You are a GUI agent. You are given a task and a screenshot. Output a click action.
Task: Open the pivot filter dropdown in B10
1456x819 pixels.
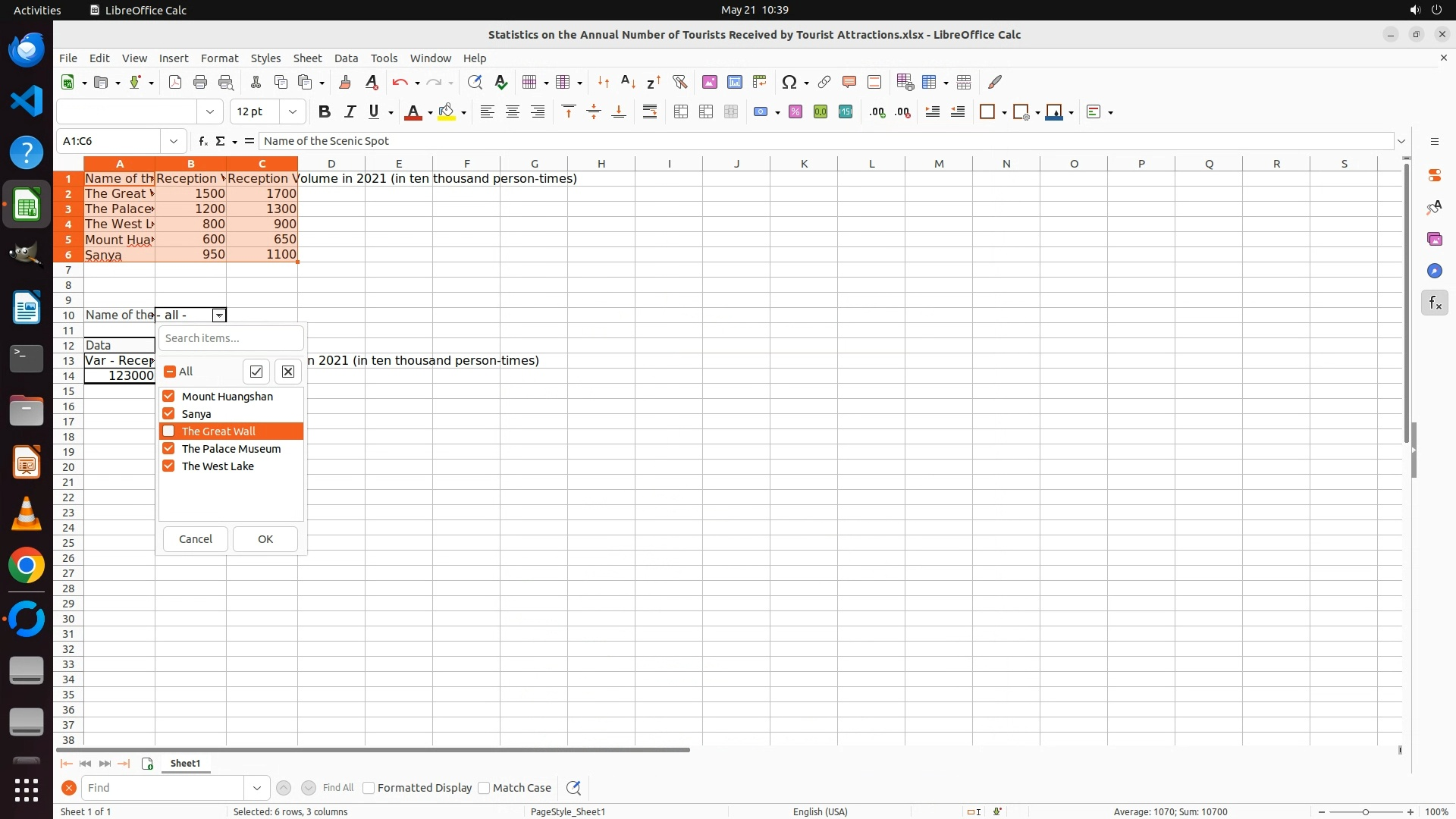click(218, 315)
